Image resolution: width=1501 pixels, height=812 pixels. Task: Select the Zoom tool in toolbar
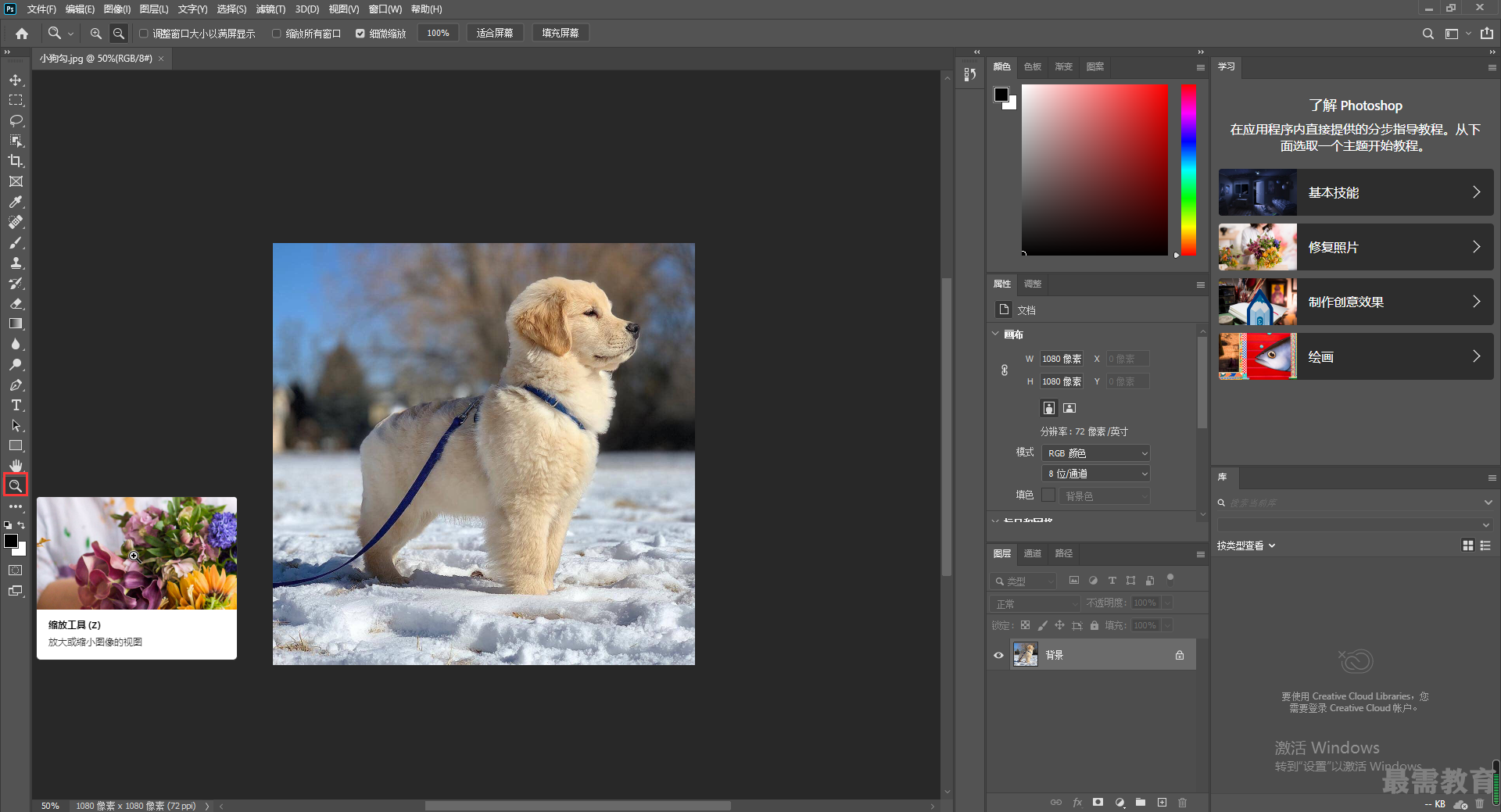[15, 485]
